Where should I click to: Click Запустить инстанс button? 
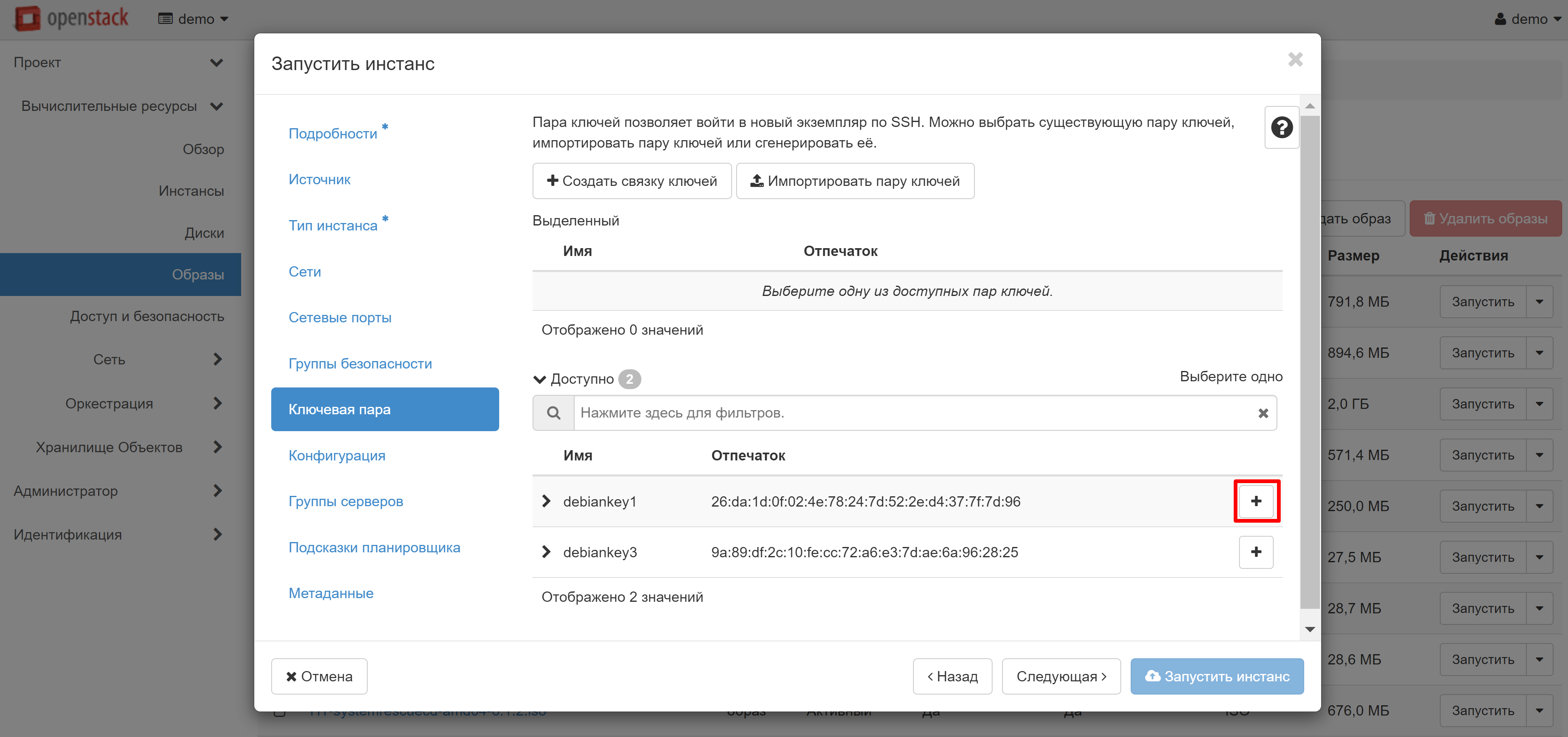click(x=1217, y=676)
